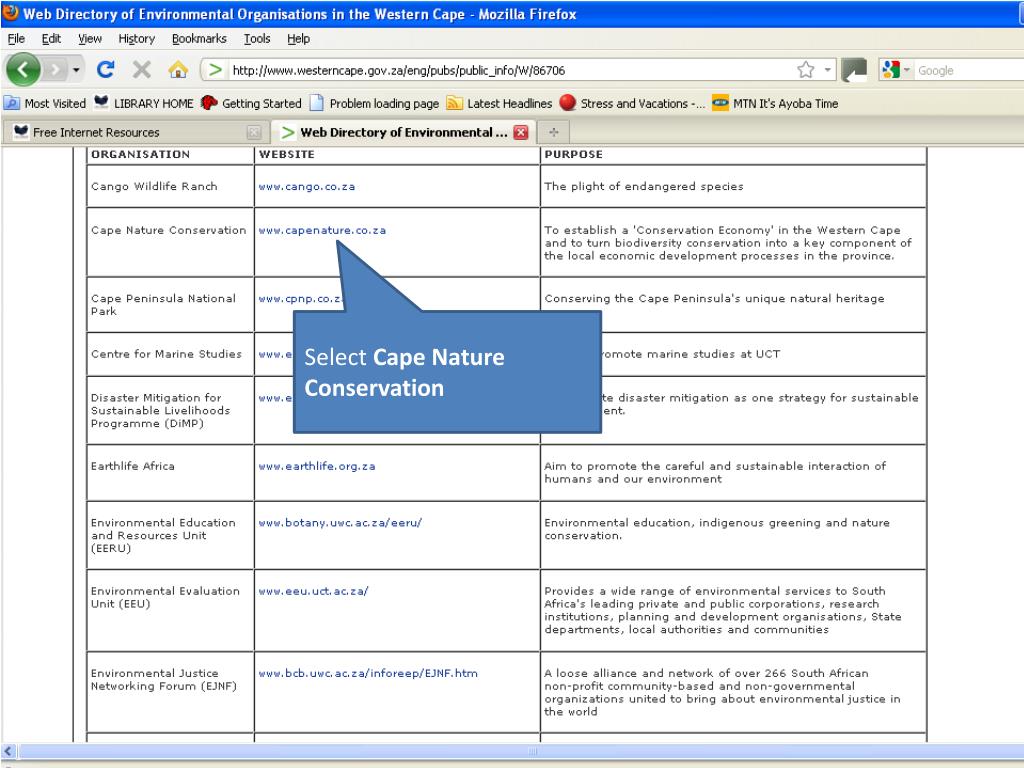1024x768 pixels.
Task: Open the Getting Started bookmark
Action: pyautogui.click(x=251, y=103)
